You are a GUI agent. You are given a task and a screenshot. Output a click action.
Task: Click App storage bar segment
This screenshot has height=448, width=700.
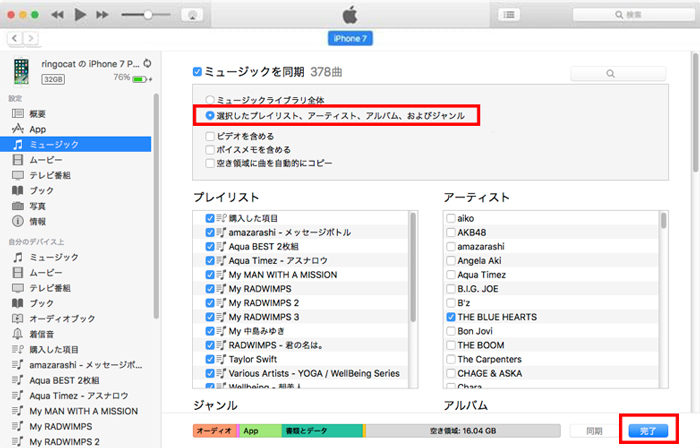pyautogui.click(x=261, y=431)
